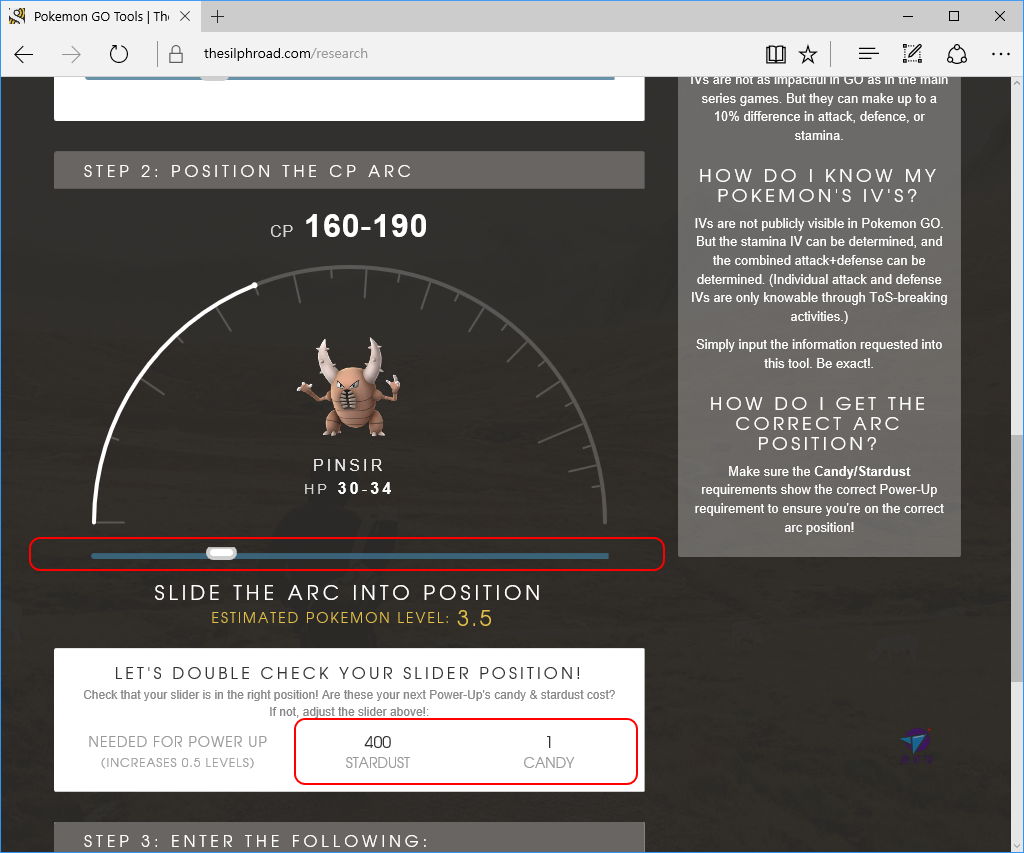The image size is (1024, 853).
Task: Maximize the browser window
Action: pyautogui.click(x=953, y=16)
